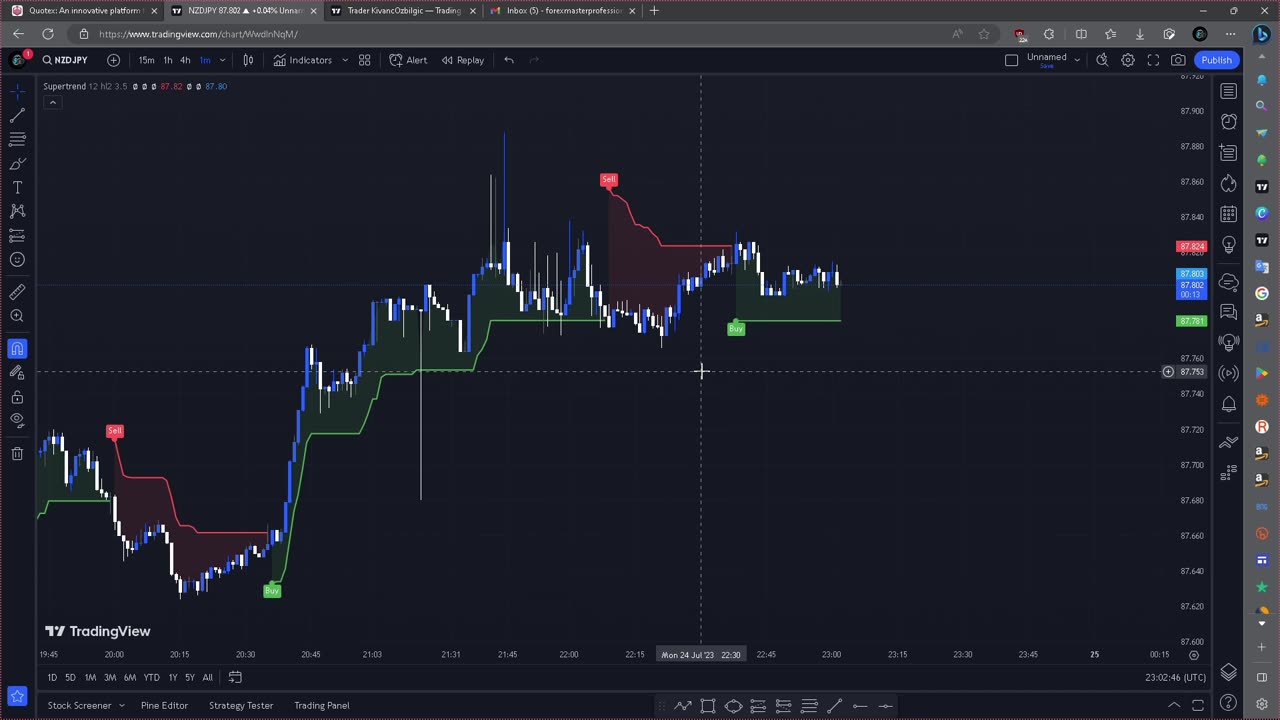
Task: Switch to the Quotex browser tab
Action: 84,11
